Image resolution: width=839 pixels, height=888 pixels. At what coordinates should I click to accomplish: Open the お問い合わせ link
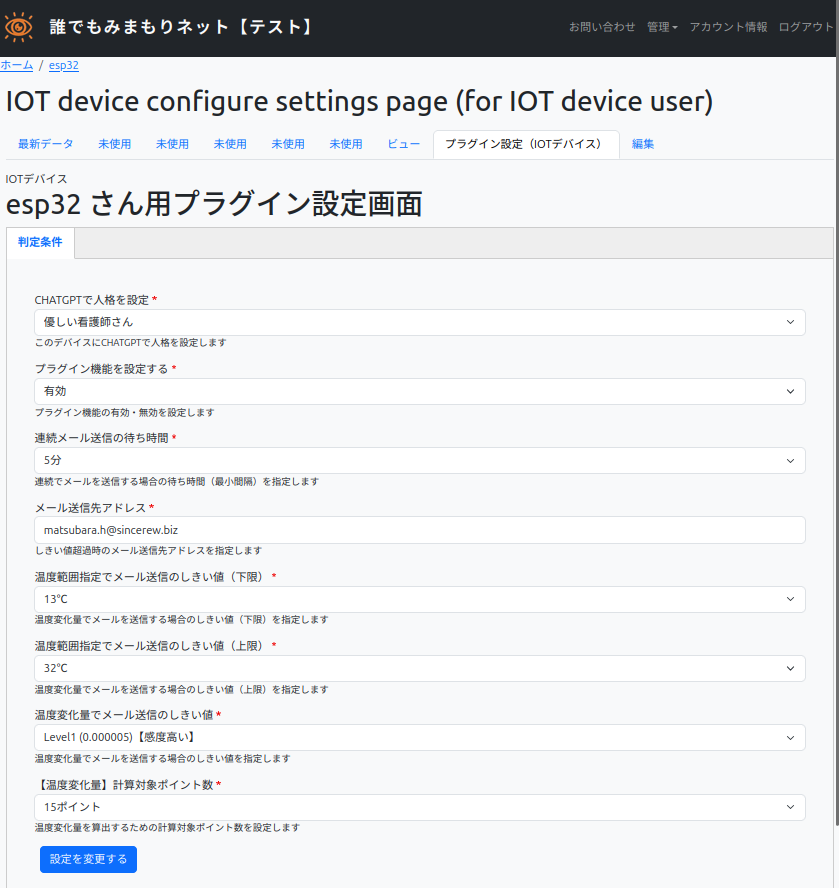(x=603, y=27)
